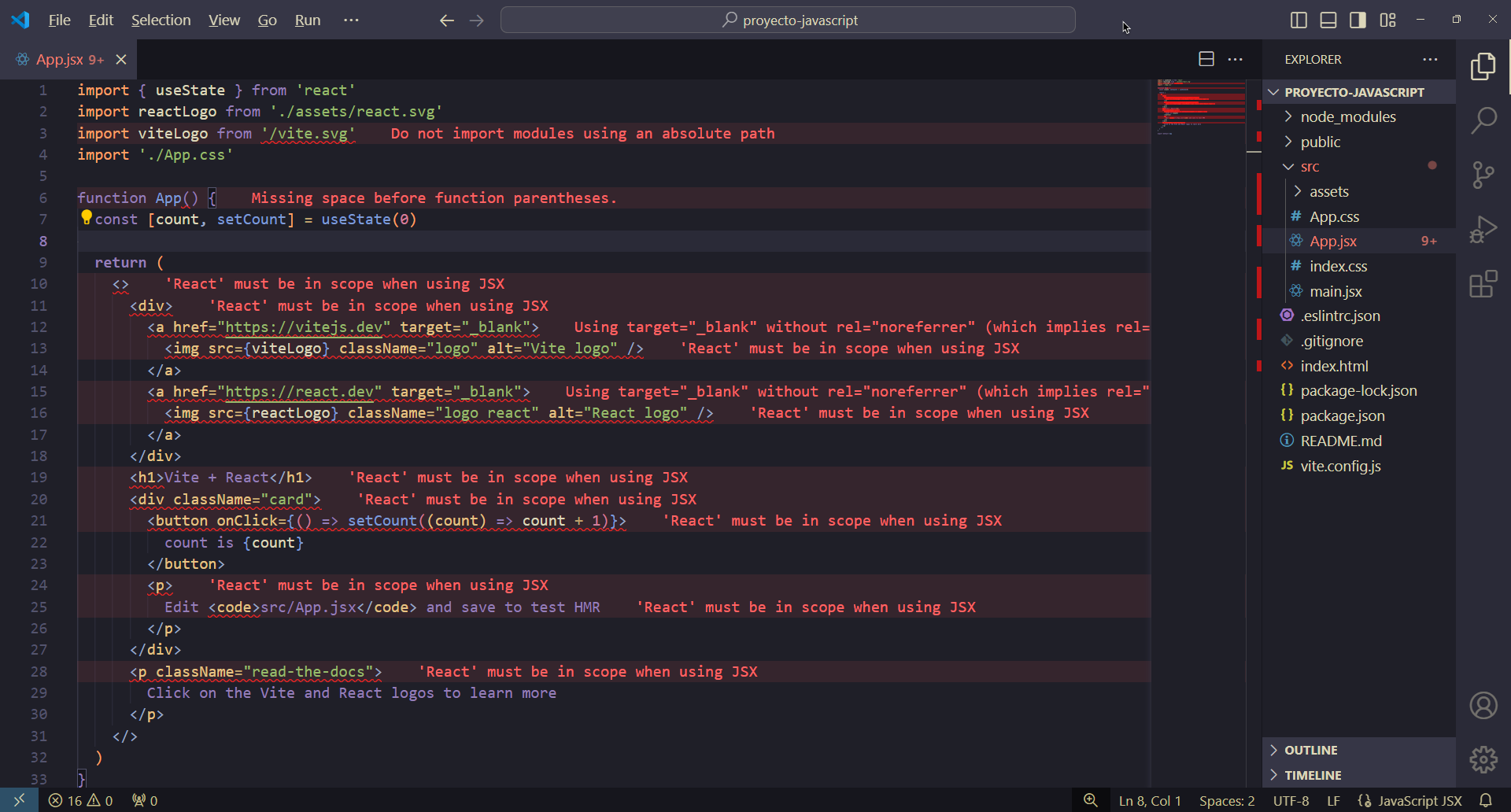
Task: Toggle the bottom panel layout button
Action: 1328,20
